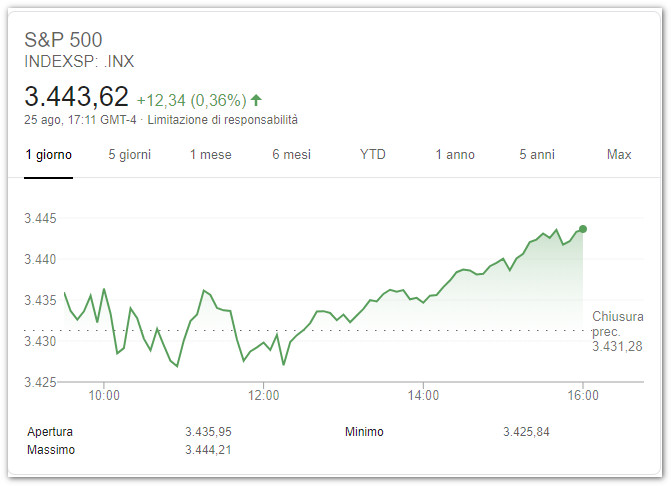
Task: Open the '1 mese' chart range
Action: click(211, 154)
